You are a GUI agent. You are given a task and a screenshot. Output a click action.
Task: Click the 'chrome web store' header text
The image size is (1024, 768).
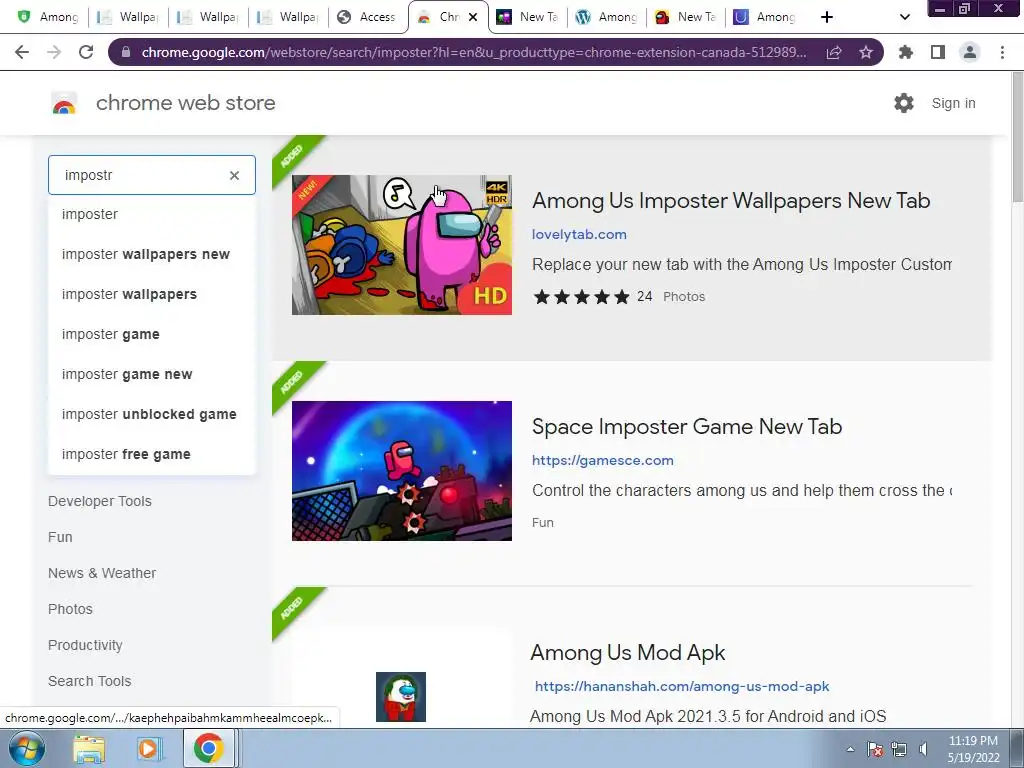click(185, 103)
